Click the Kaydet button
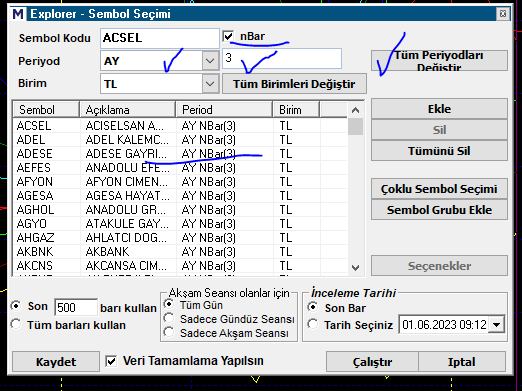 56,362
